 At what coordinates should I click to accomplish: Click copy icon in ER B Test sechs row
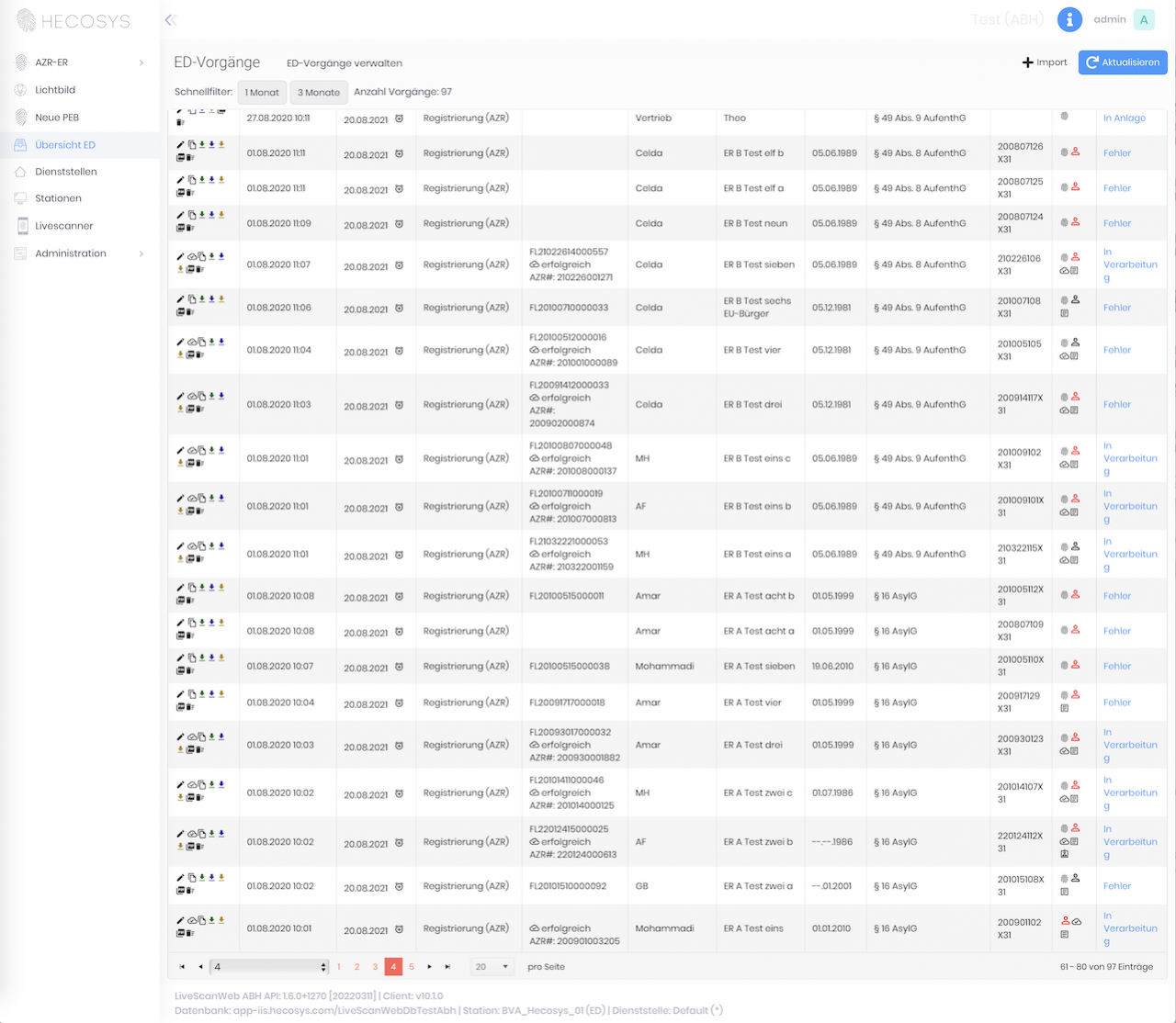coord(192,299)
